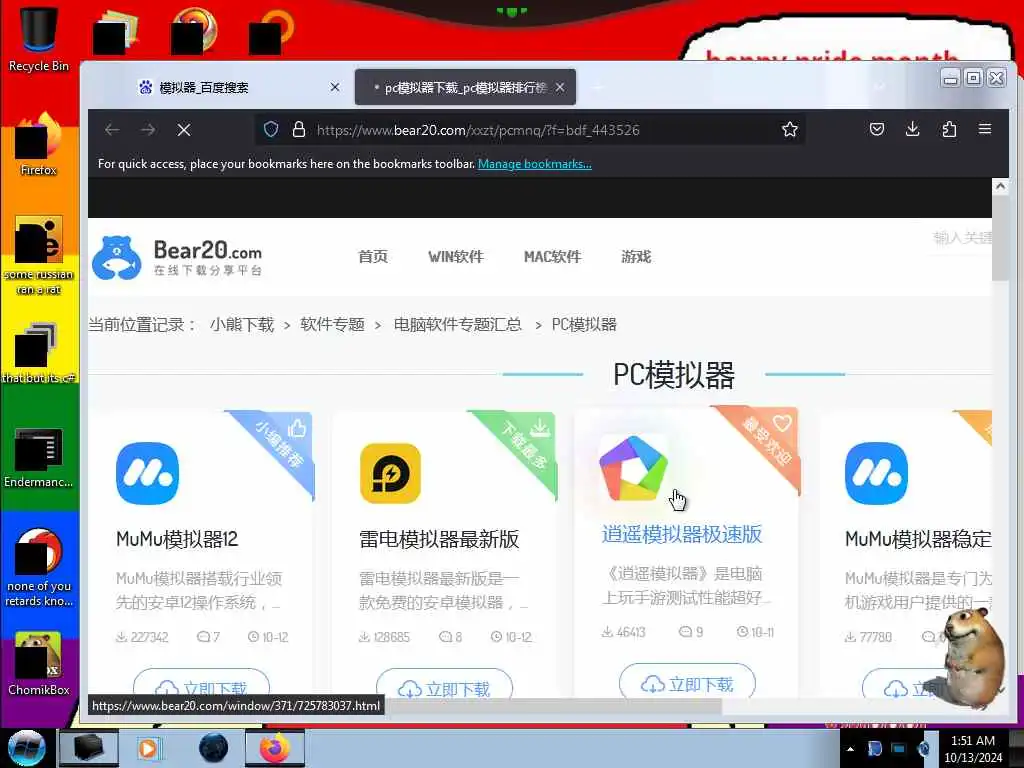Bookmark this page with the star icon
The image size is (1024, 768).
(x=790, y=129)
